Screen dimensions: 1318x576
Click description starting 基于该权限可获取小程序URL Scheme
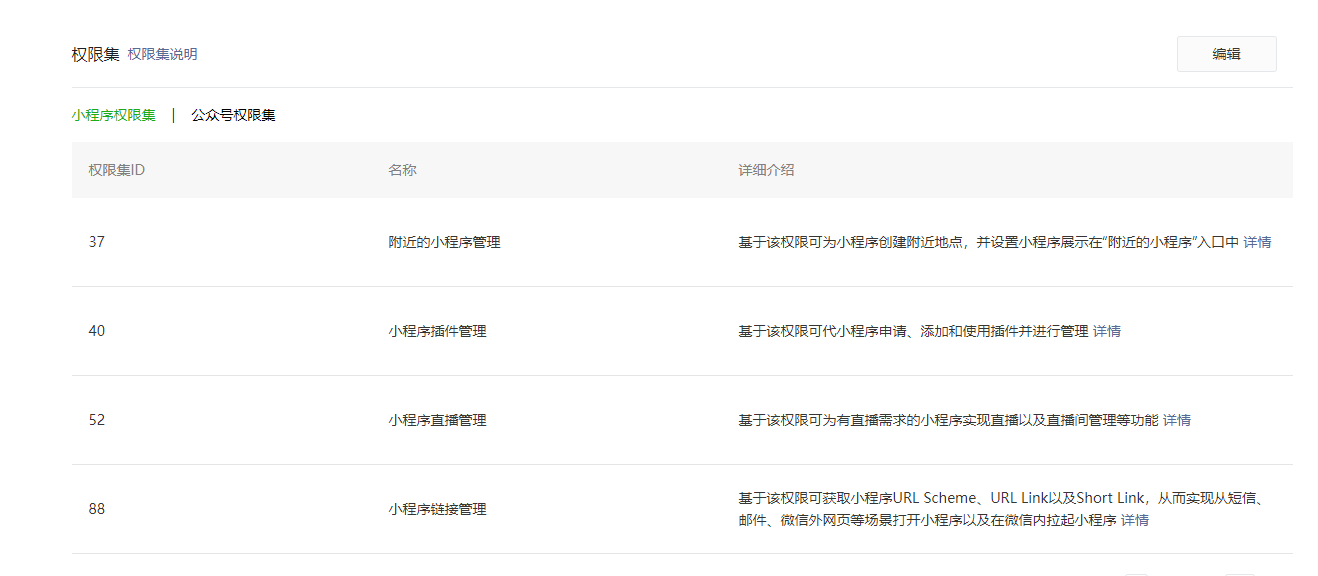[1001, 509]
